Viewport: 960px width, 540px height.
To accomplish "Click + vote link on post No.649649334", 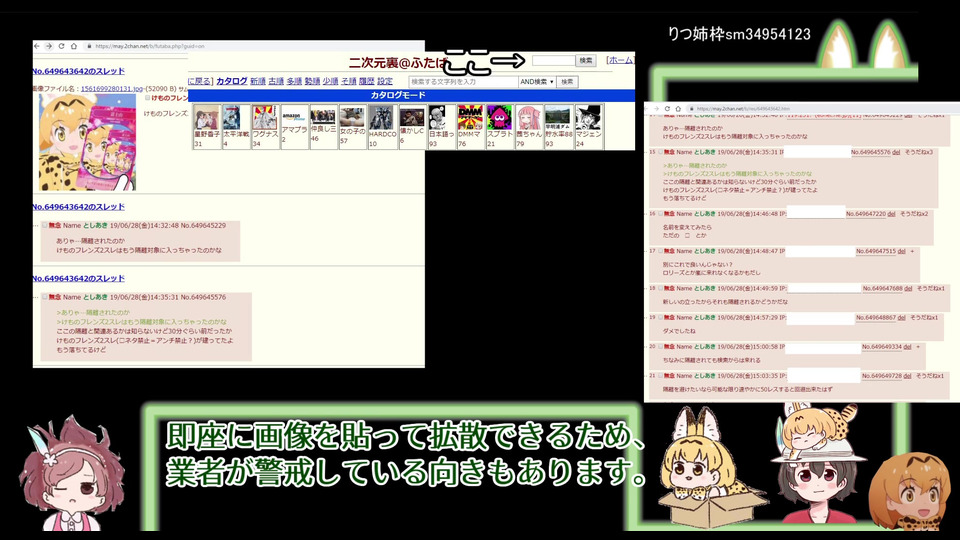I will [x=918, y=347].
